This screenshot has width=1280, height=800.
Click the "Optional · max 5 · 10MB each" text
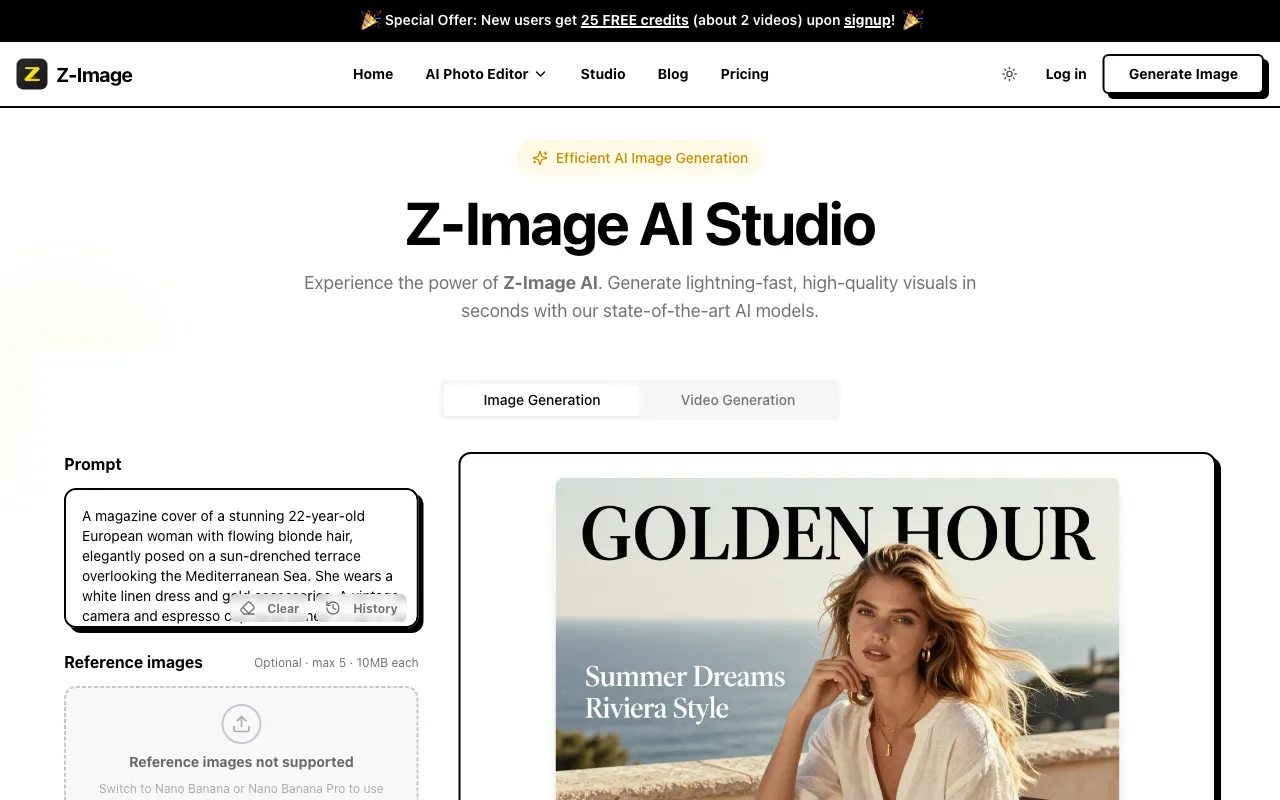[x=336, y=663]
